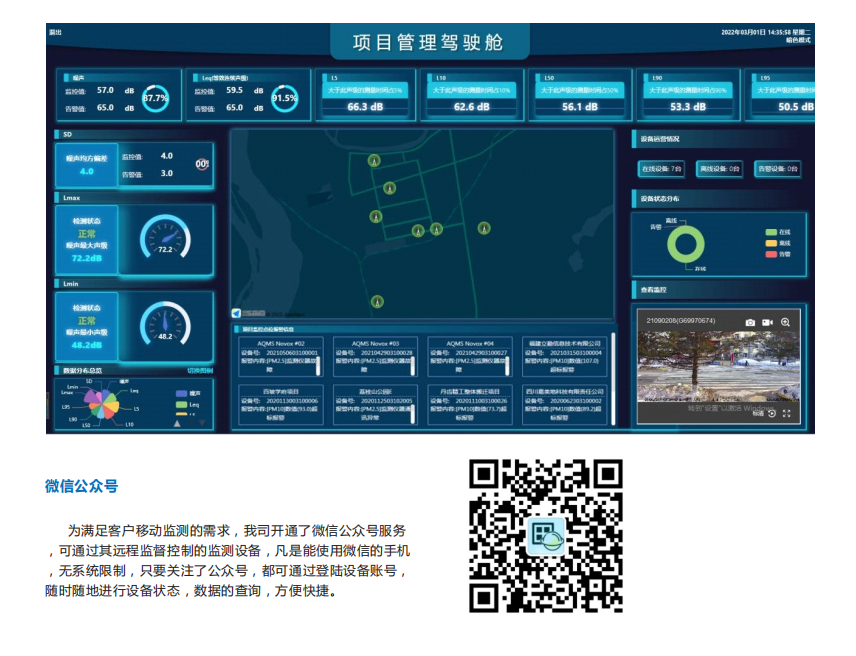Start recording with the video camera icon
The width and height of the screenshot is (856, 656).
coord(768,323)
